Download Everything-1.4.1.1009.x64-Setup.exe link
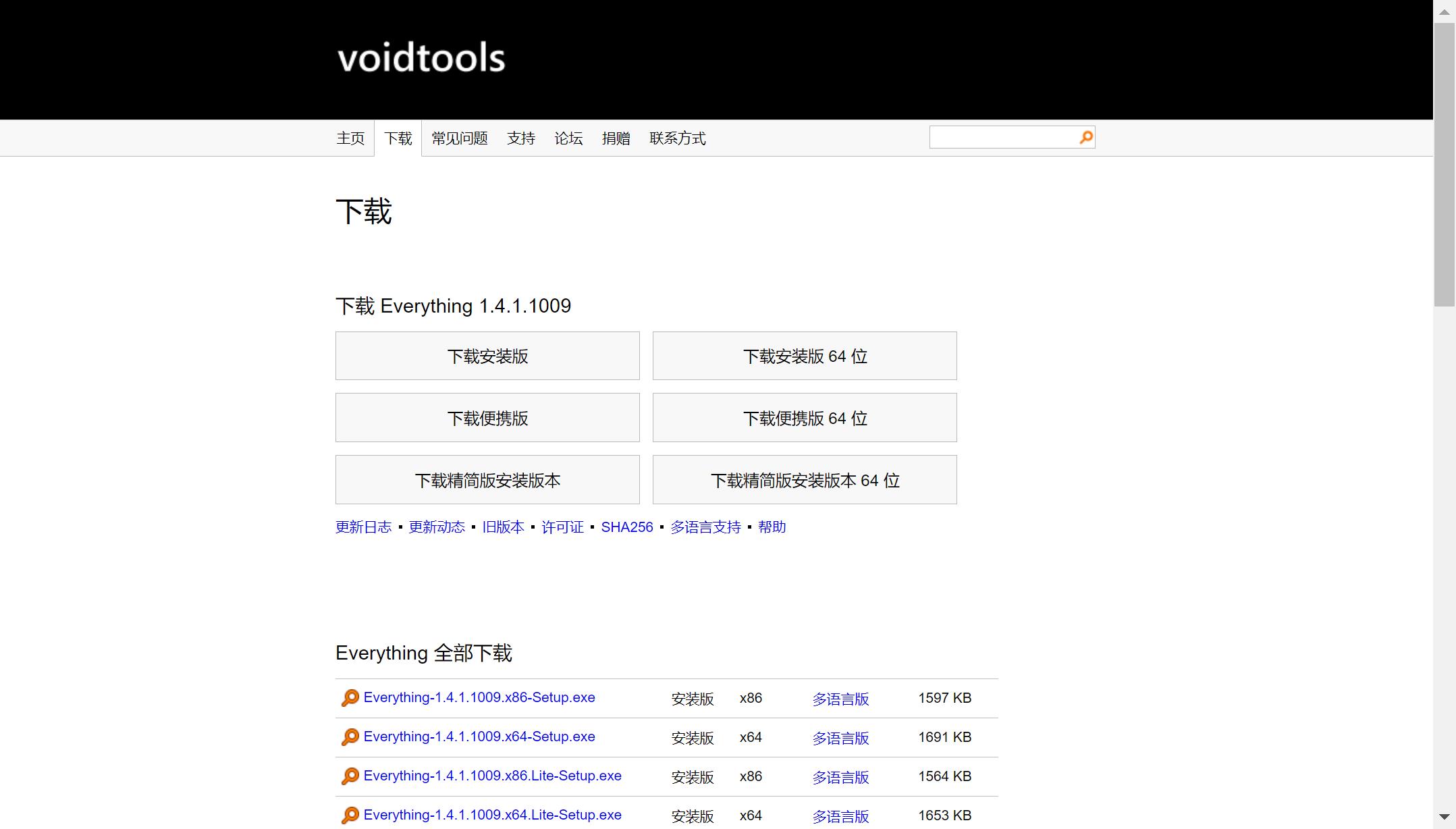The height and width of the screenshot is (829, 1456). click(x=479, y=737)
